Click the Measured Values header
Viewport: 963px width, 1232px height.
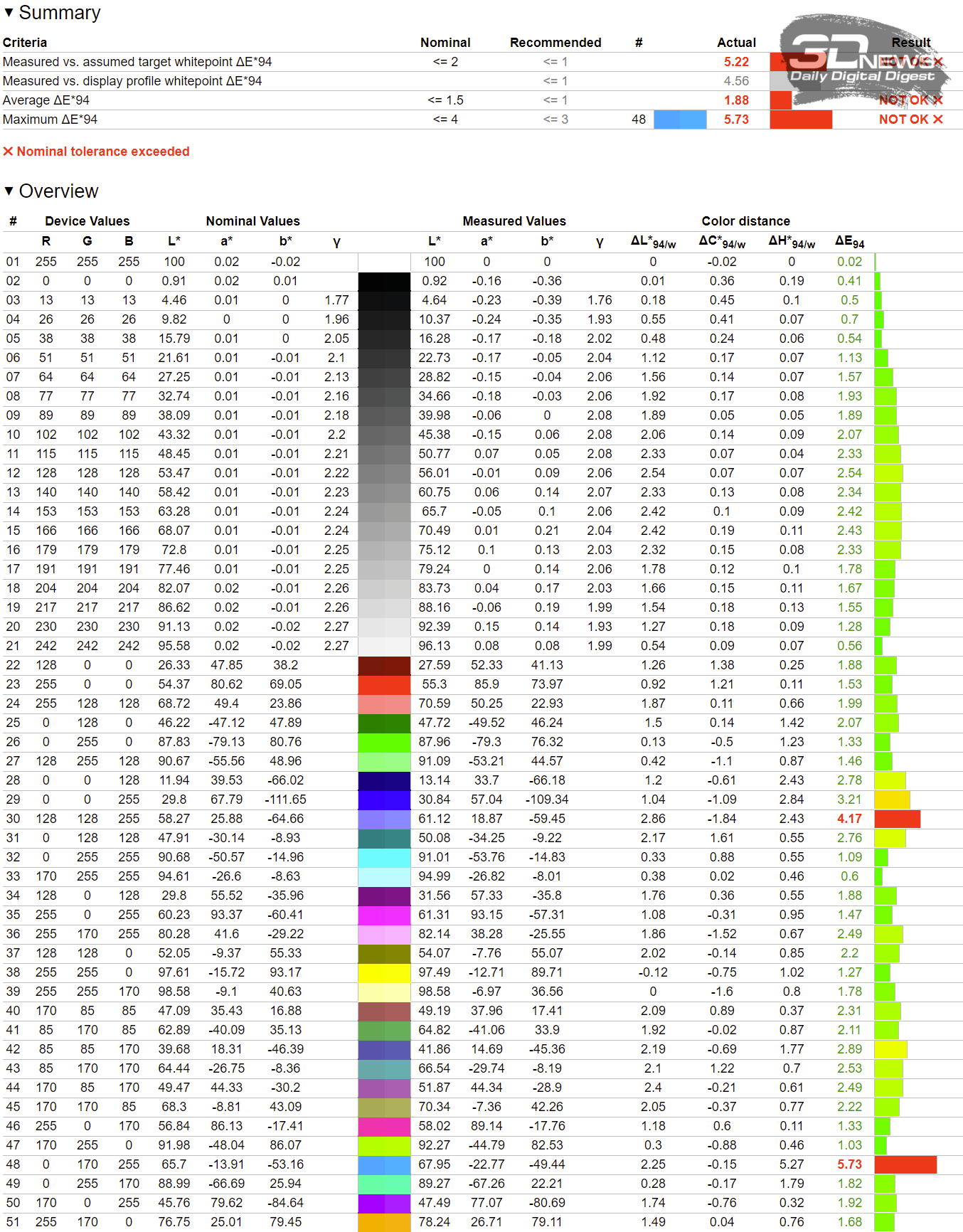pyautogui.click(x=514, y=221)
